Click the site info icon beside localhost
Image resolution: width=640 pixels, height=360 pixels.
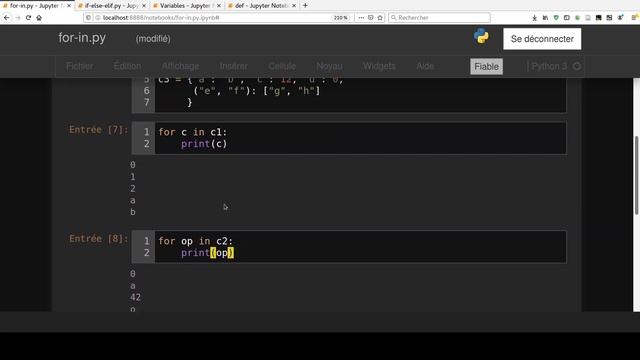[98, 18]
